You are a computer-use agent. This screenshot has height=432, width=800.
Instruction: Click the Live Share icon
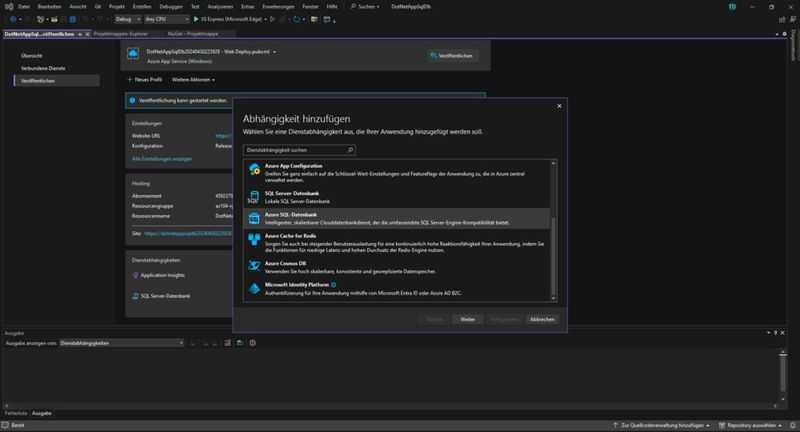tap(782, 19)
